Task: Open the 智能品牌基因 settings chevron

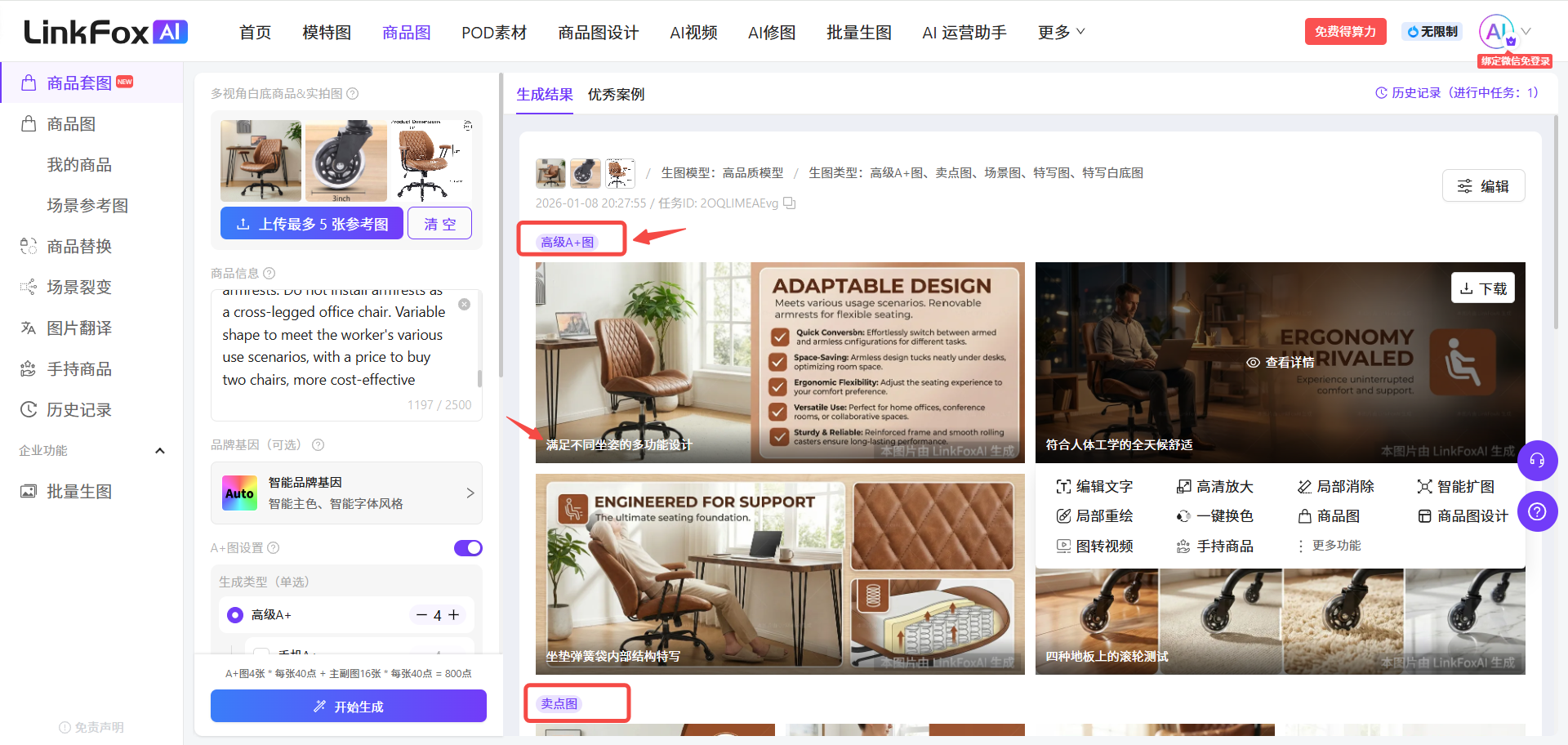Action: [x=470, y=493]
